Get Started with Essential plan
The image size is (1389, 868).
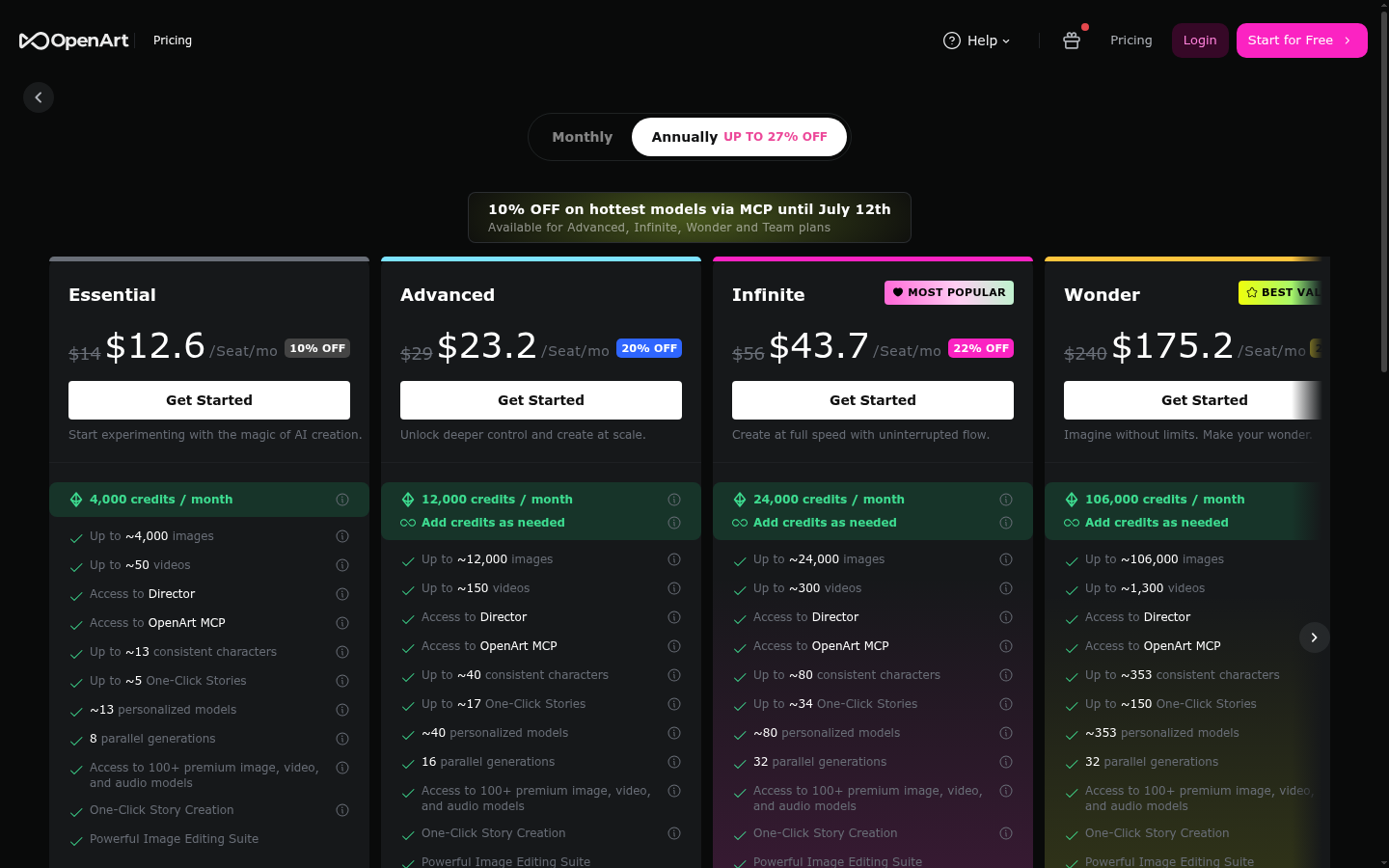click(x=209, y=400)
